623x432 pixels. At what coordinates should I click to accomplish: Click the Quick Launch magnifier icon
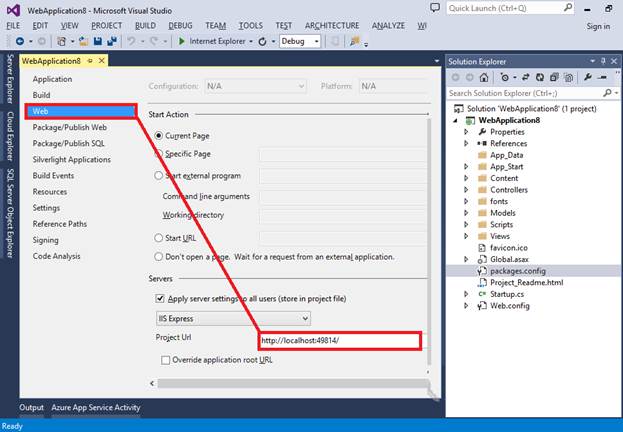pos(568,8)
